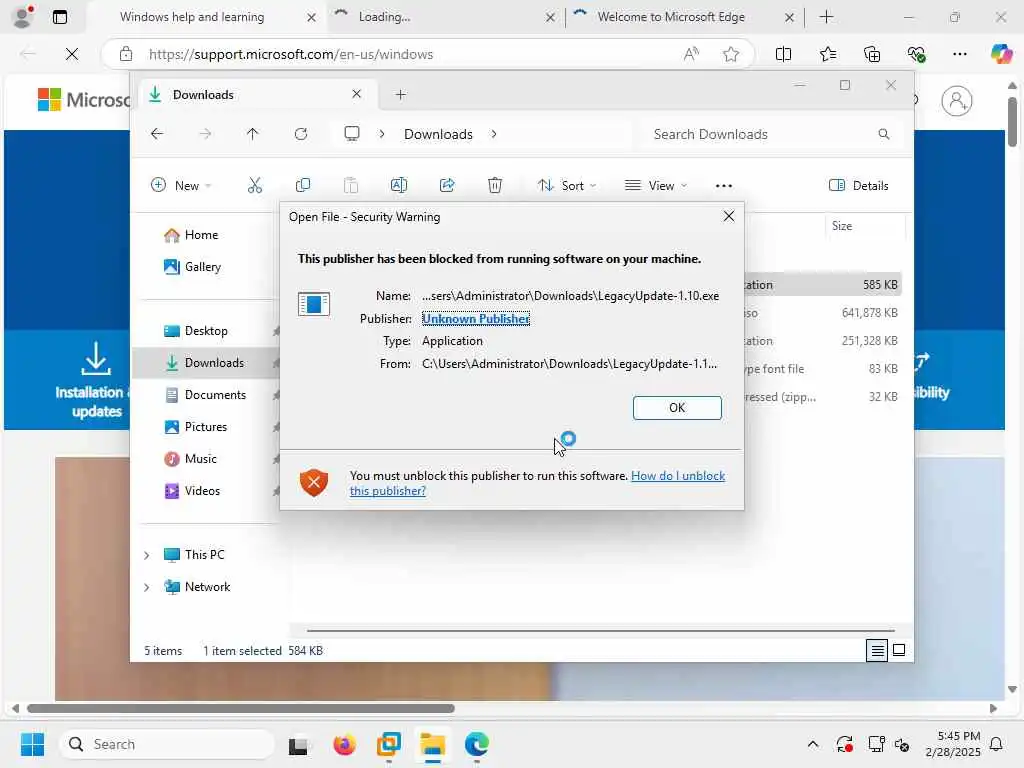Click the Delete trash icon in Explorer

tap(495, 185)
